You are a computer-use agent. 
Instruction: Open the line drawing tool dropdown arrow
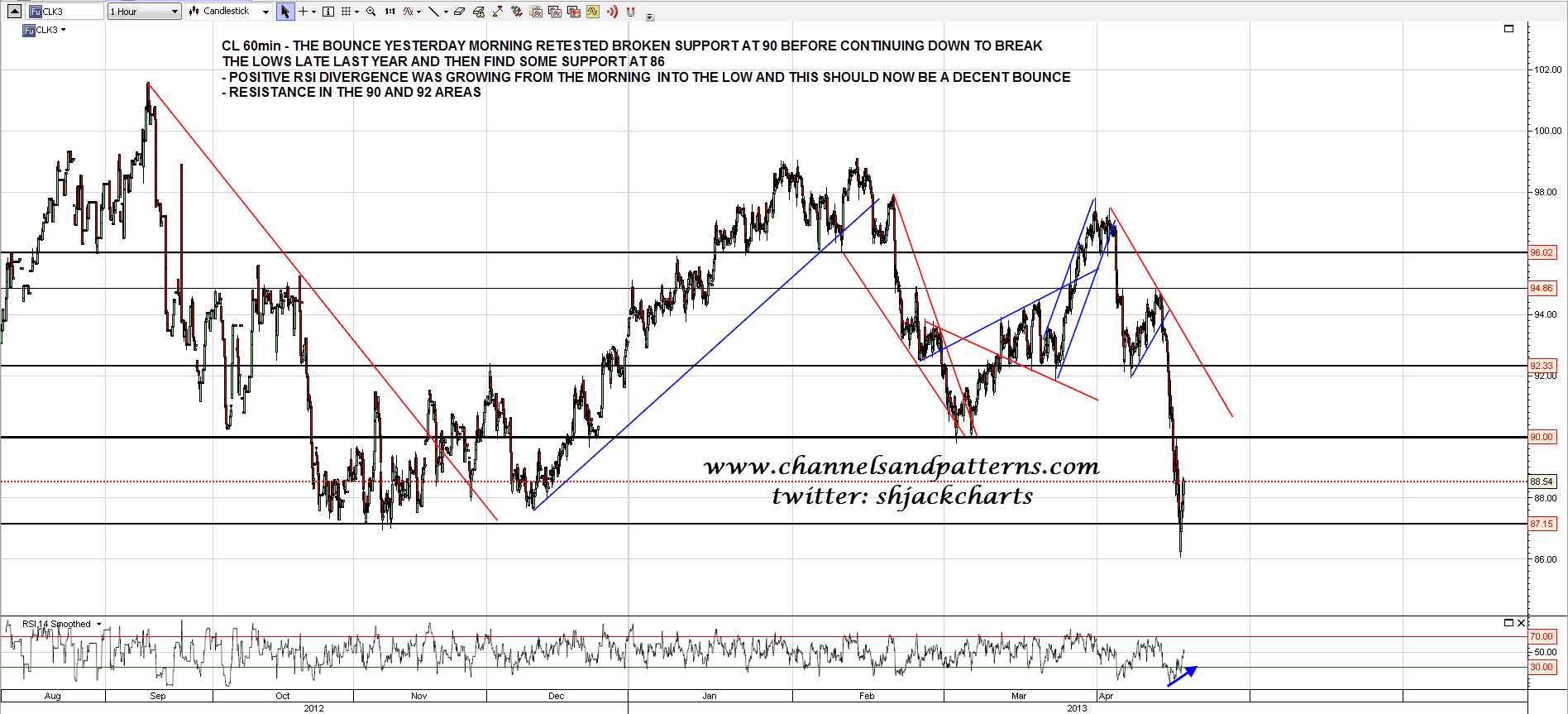[x=446, y=12]
